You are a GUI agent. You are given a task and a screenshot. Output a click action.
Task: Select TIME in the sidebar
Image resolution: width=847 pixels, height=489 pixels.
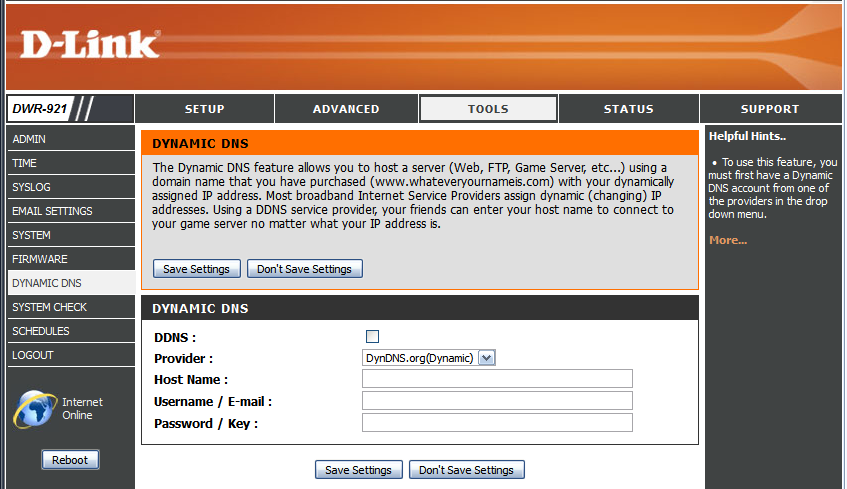[71, 163]
